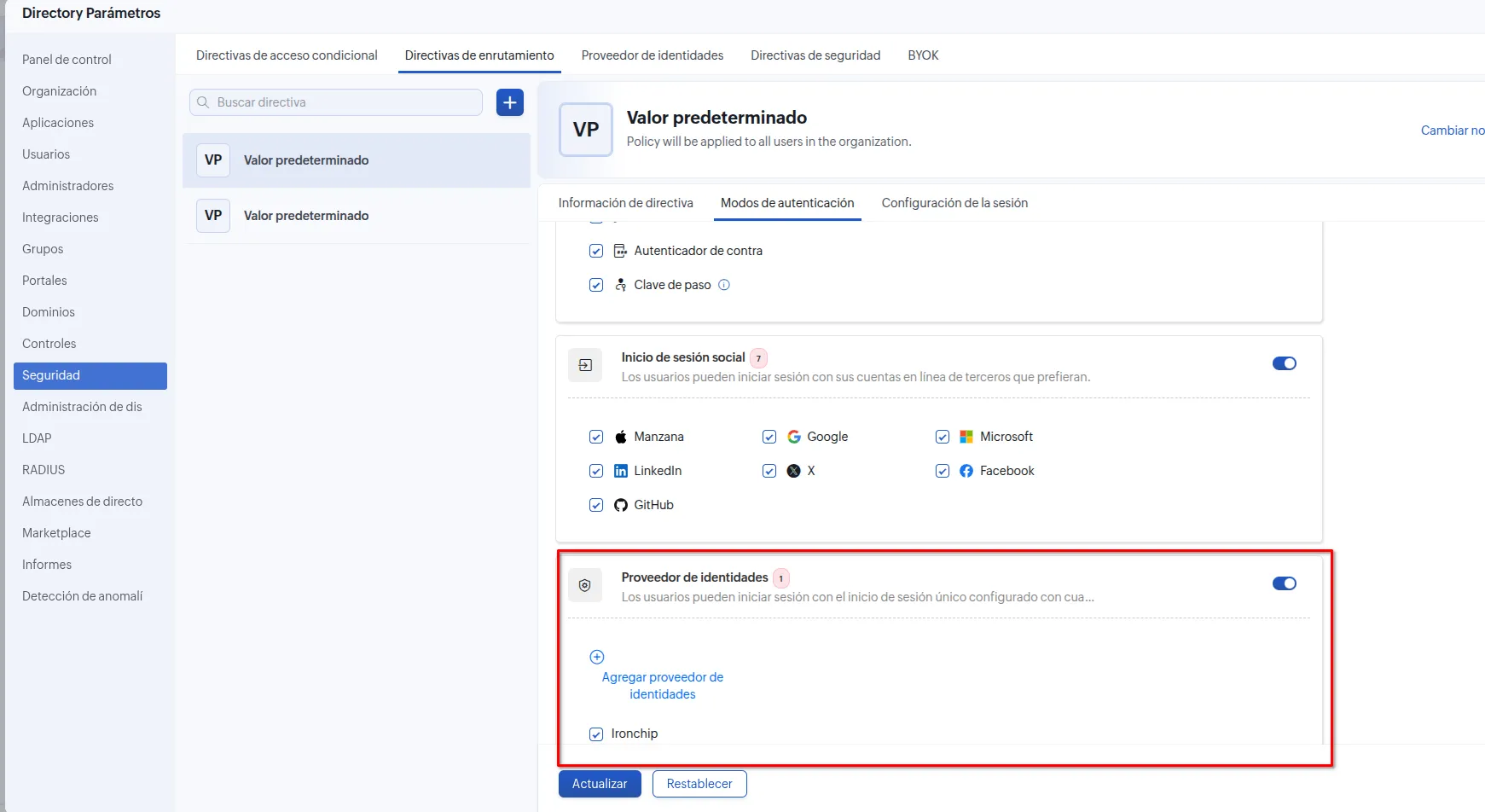The width and height of the screenshot is (1485, 812).
Task: Disable the Inicio de sesión social toggle
Action: pos(1285,363)
